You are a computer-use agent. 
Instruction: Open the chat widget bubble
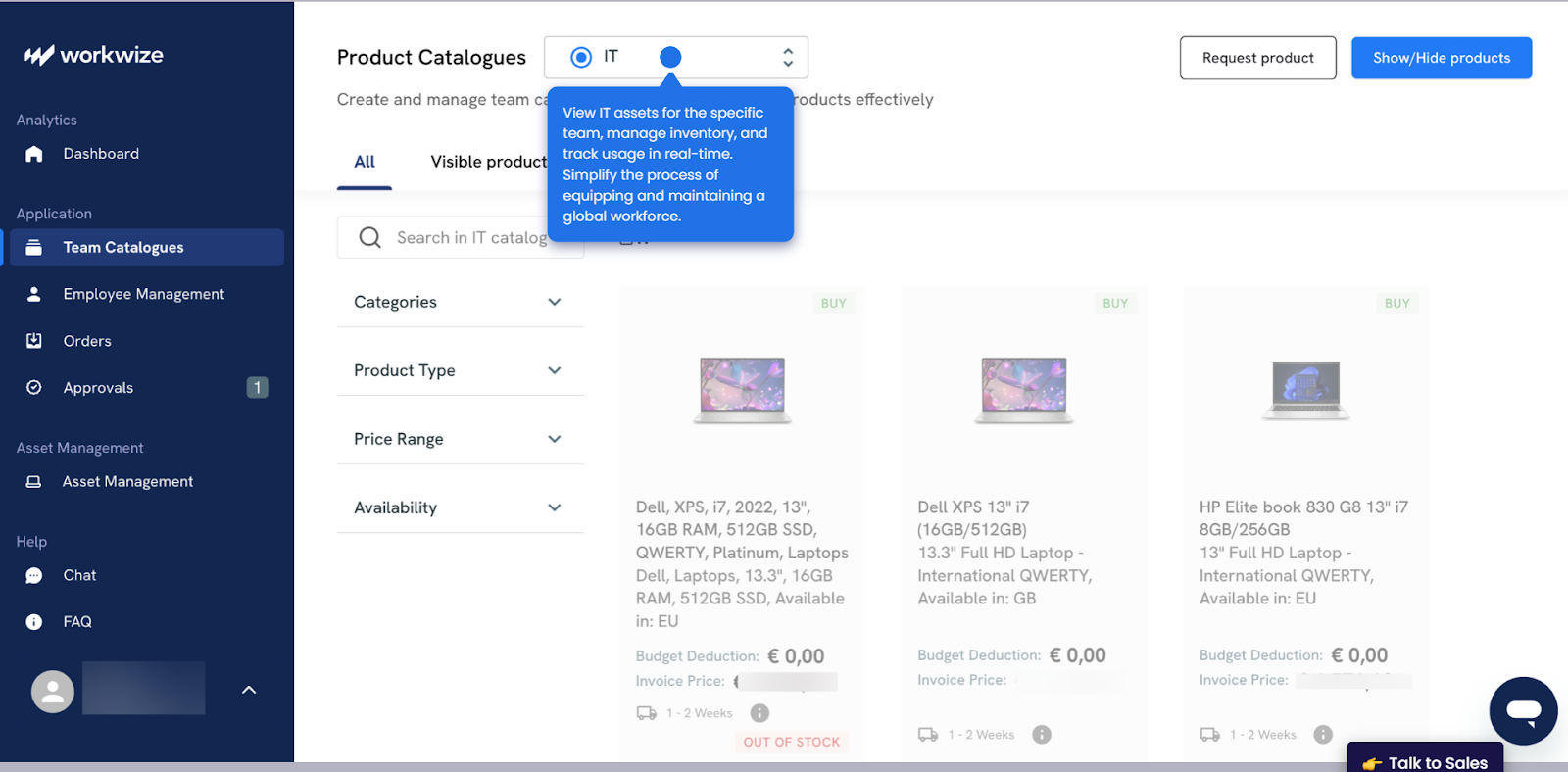[1523, 710]
